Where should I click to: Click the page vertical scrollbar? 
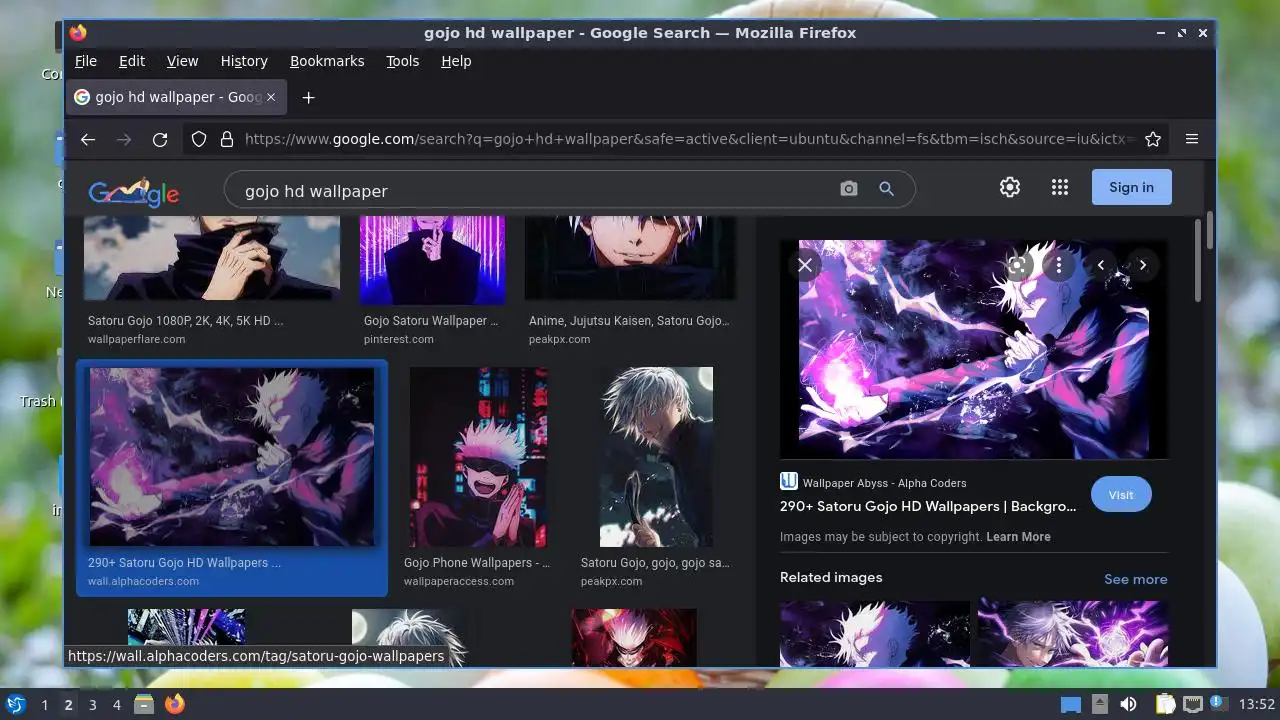click(x=1209, y=230)
